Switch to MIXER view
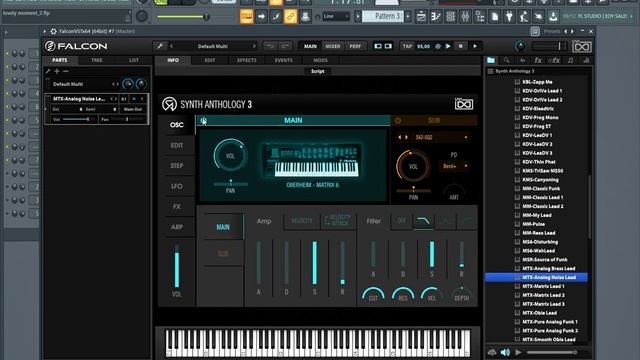This screenshot has height=360, width=640. [x=333, y=46]
